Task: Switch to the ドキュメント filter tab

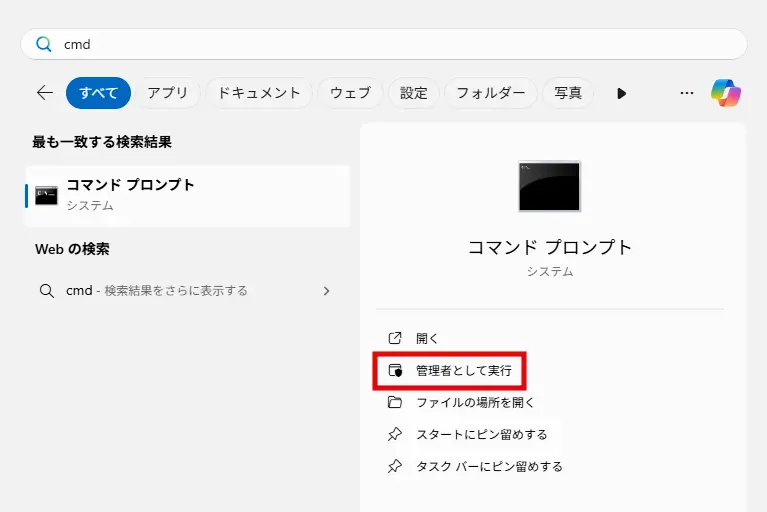Action: tap(259, 93)
